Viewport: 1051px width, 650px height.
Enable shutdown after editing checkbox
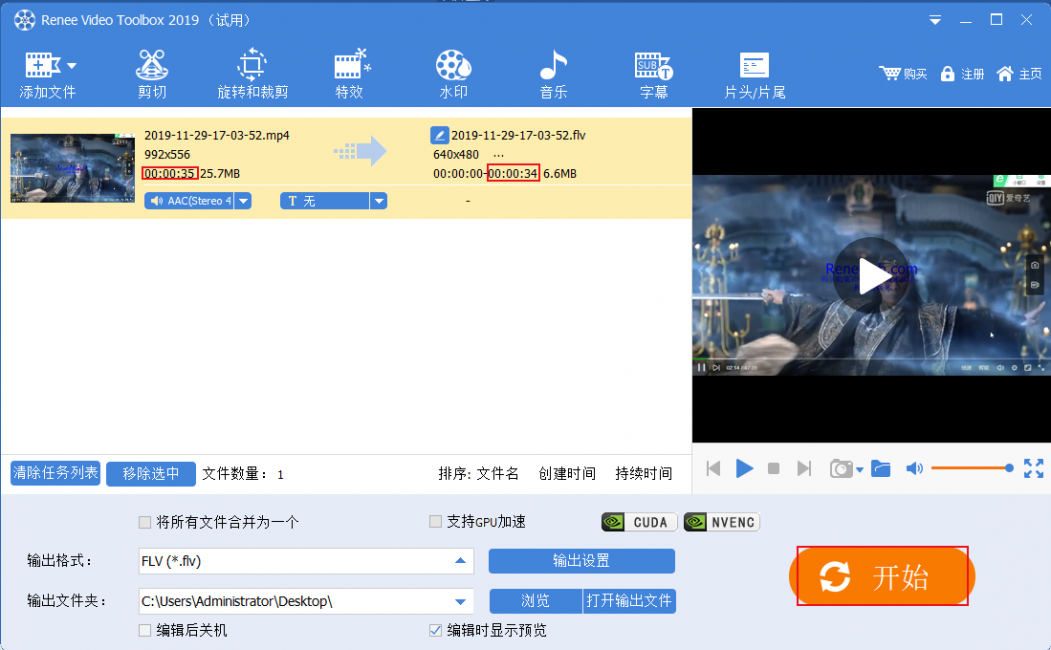(x=145, y=630)
